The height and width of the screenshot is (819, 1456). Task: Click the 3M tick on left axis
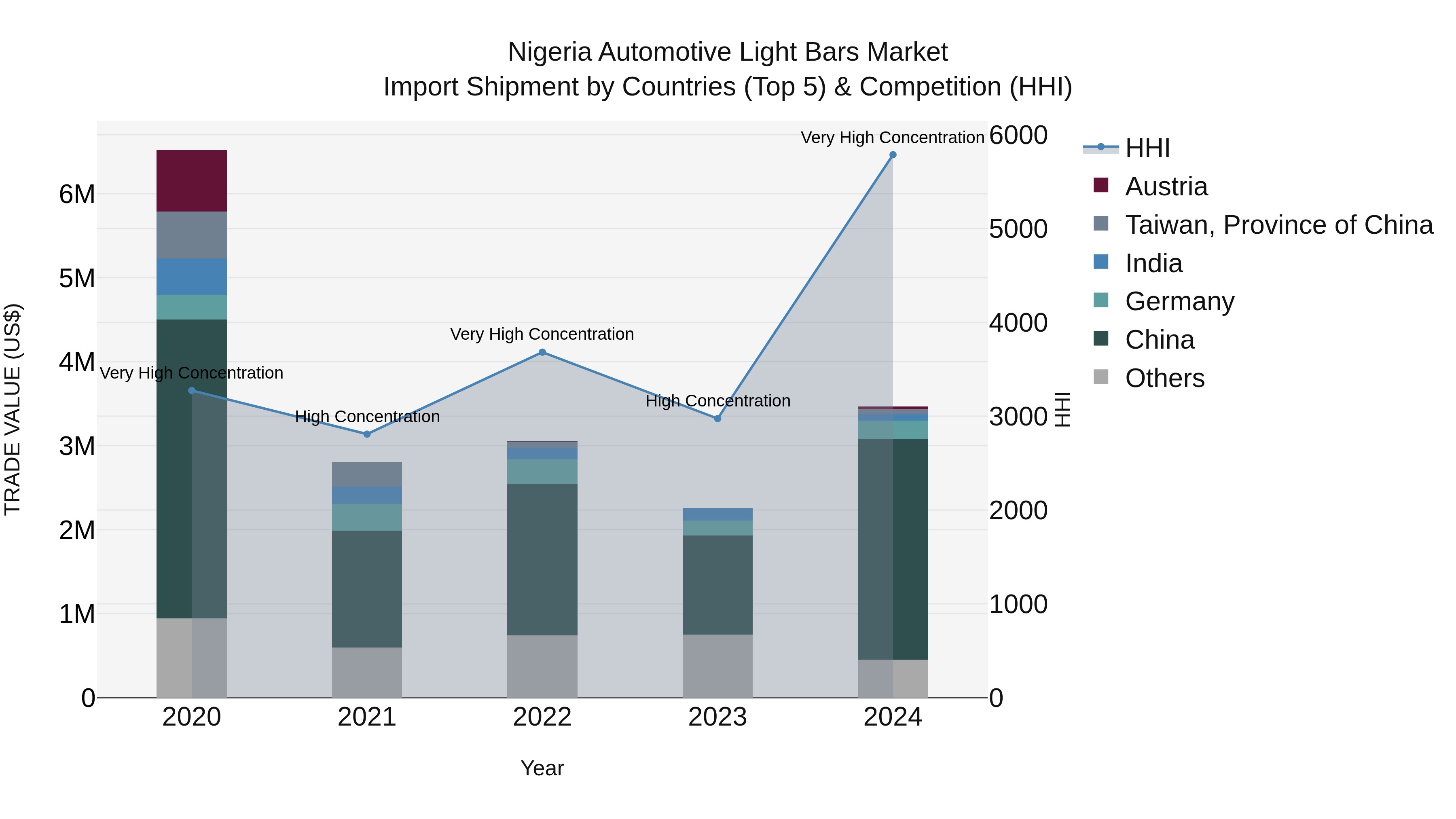[x=77, y=446]
